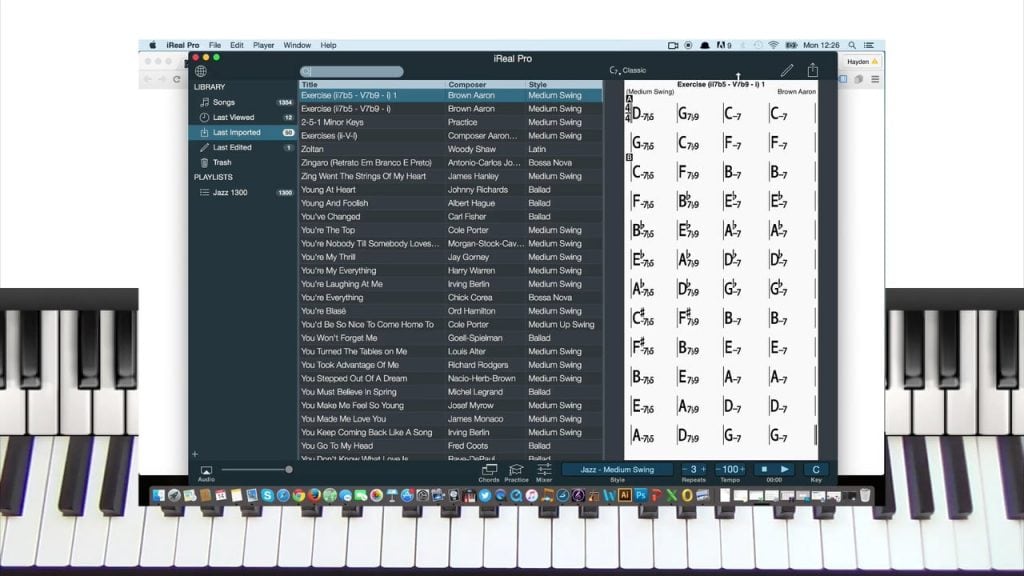Screen dimensions: 1024x576
Task: Decrease the tempo using the minus stepper
Action: coord(718,469)
